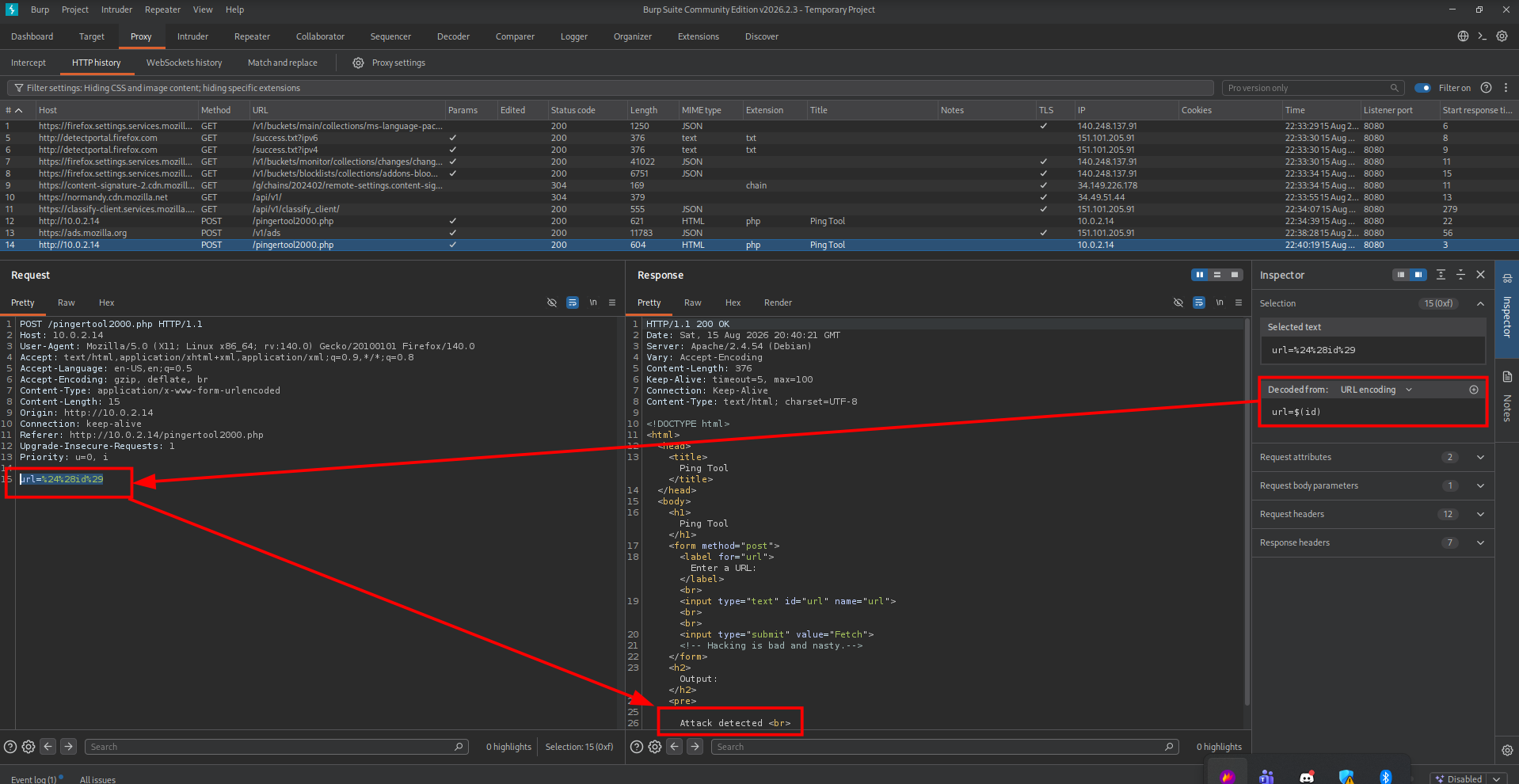Go to previous match in Request search
This screenshot has width=1519, height=784.
coord(48,747)
